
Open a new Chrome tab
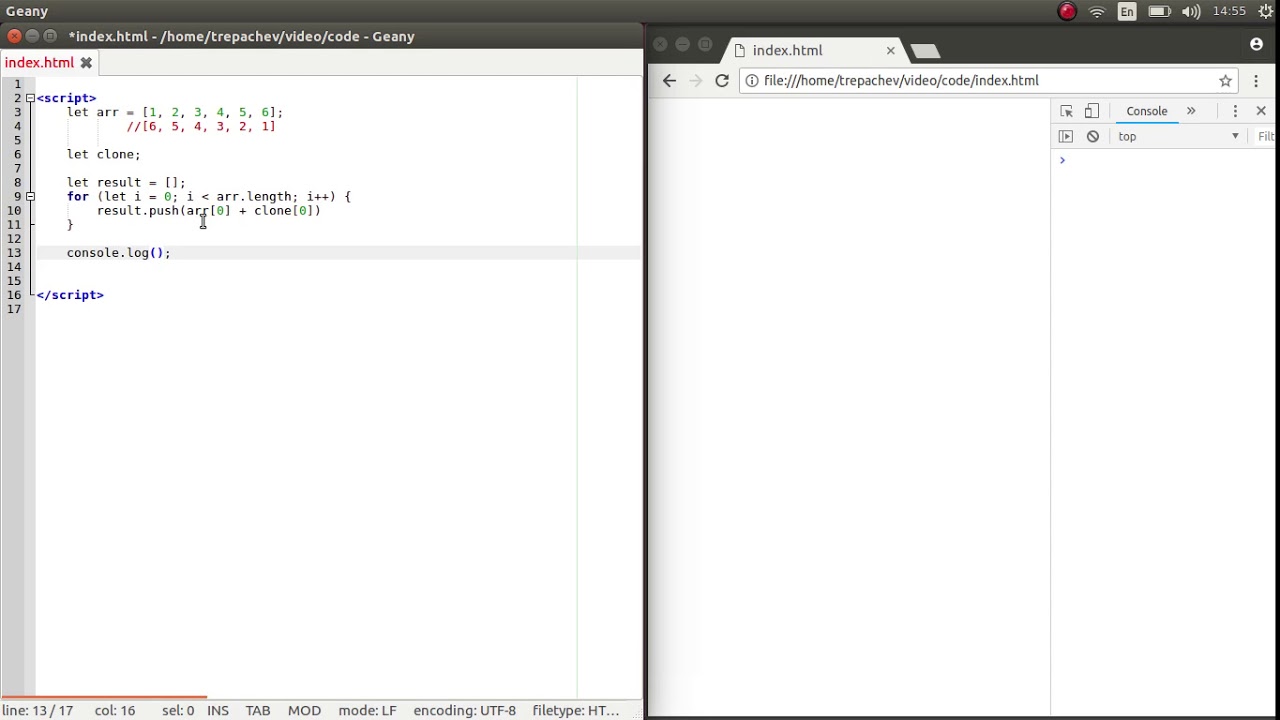925,50
